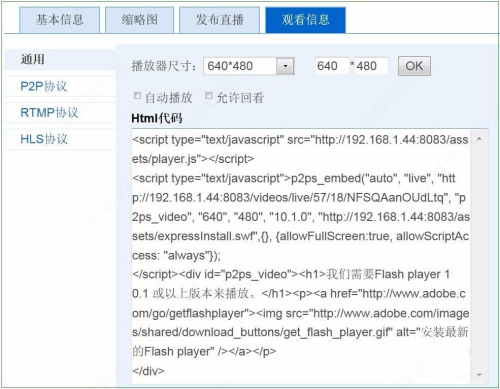
Task: Enable the 自动播放 checkbox
Action: pos(137,96)
